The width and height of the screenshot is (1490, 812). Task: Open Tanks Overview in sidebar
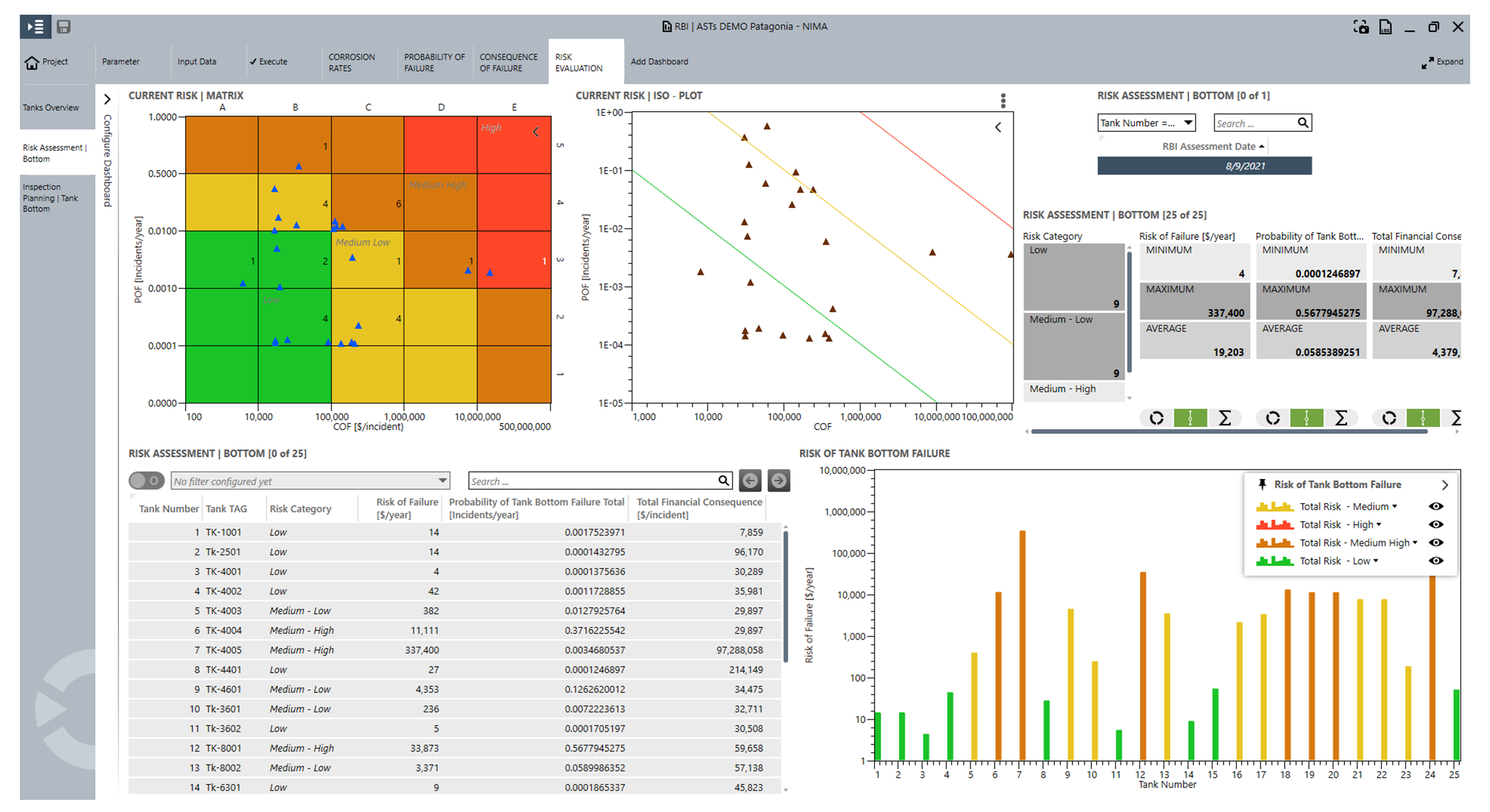51,108
